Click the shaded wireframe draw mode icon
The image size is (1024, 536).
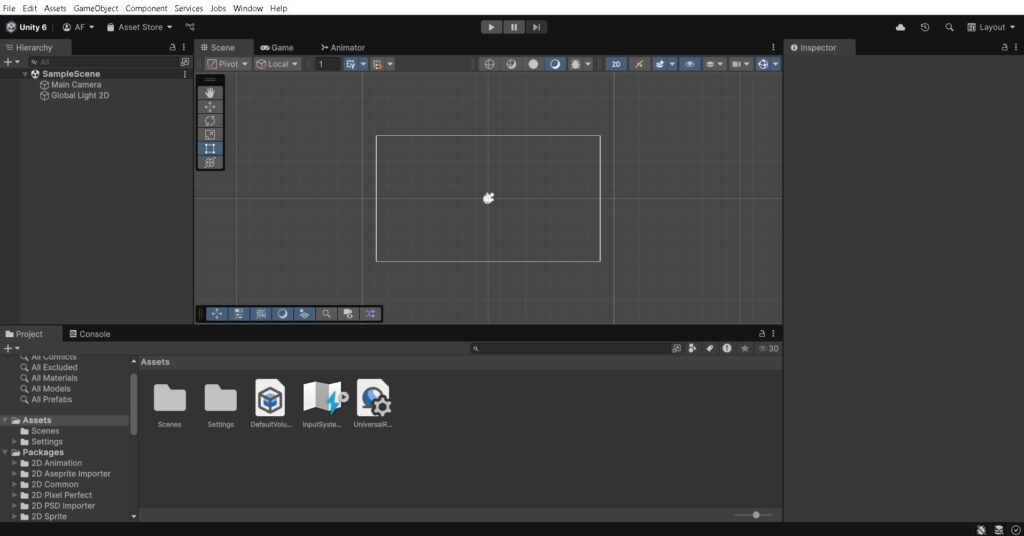pos(511,64)
